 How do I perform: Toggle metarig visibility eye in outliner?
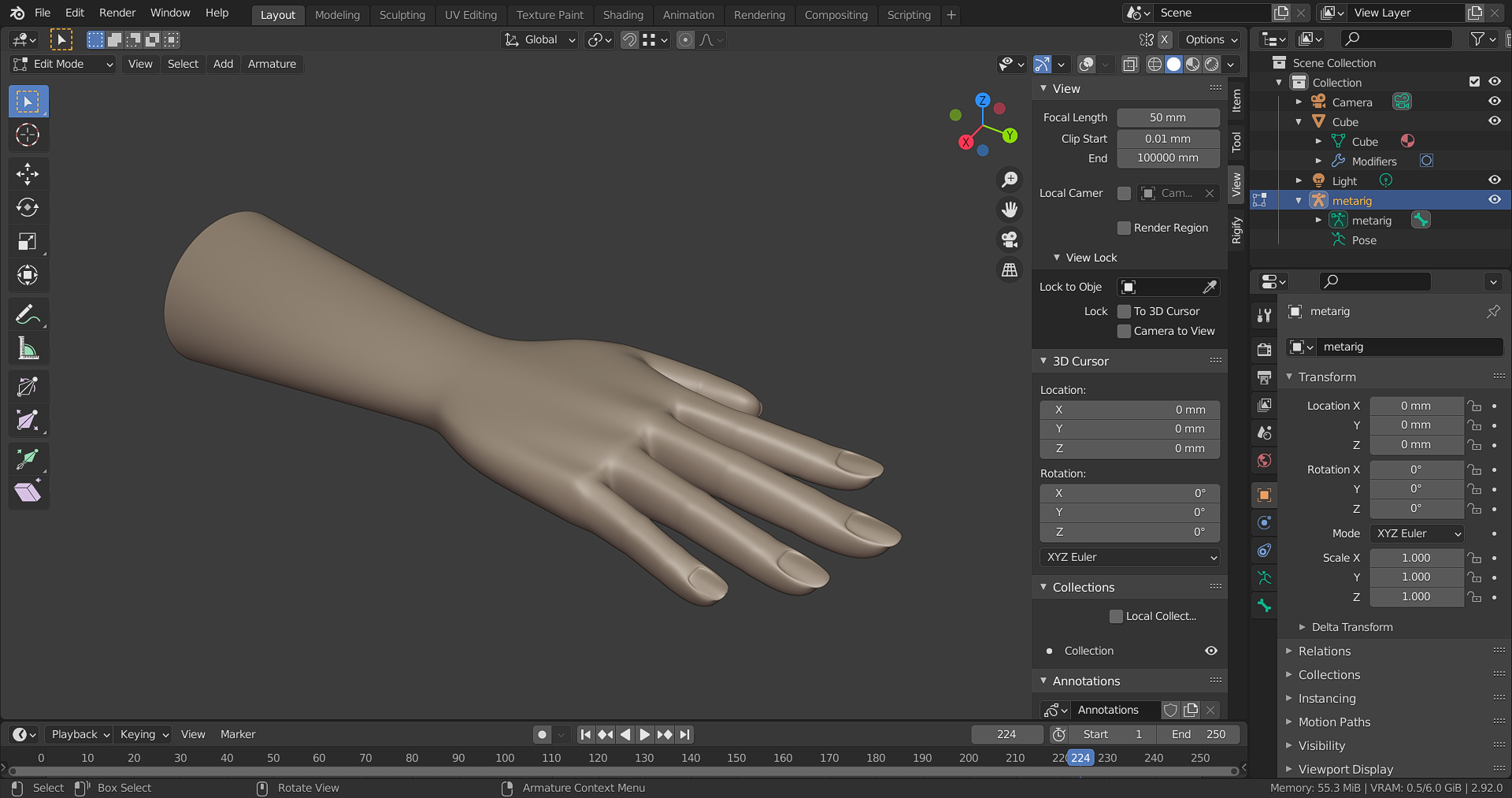pyautogui.click(x=1495, y=200)
